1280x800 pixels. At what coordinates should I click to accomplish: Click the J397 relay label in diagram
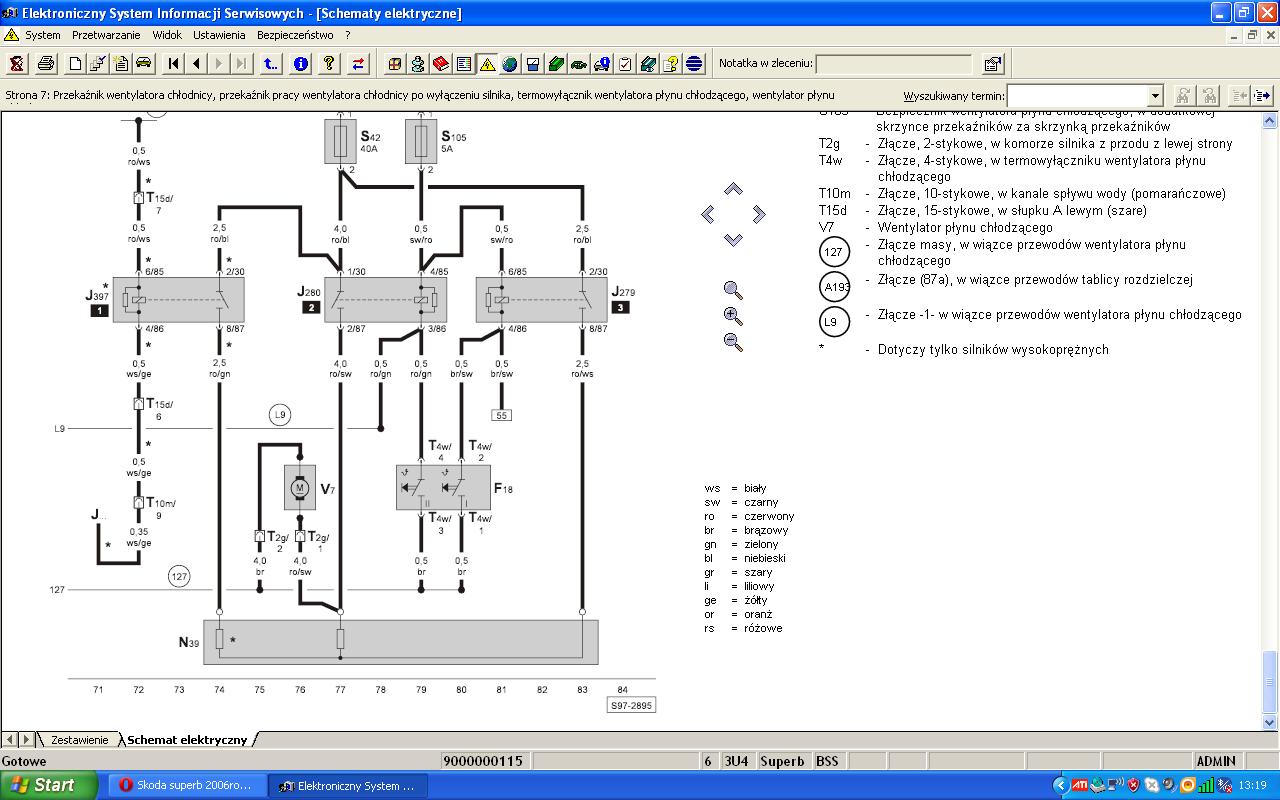tap(96, 296)
